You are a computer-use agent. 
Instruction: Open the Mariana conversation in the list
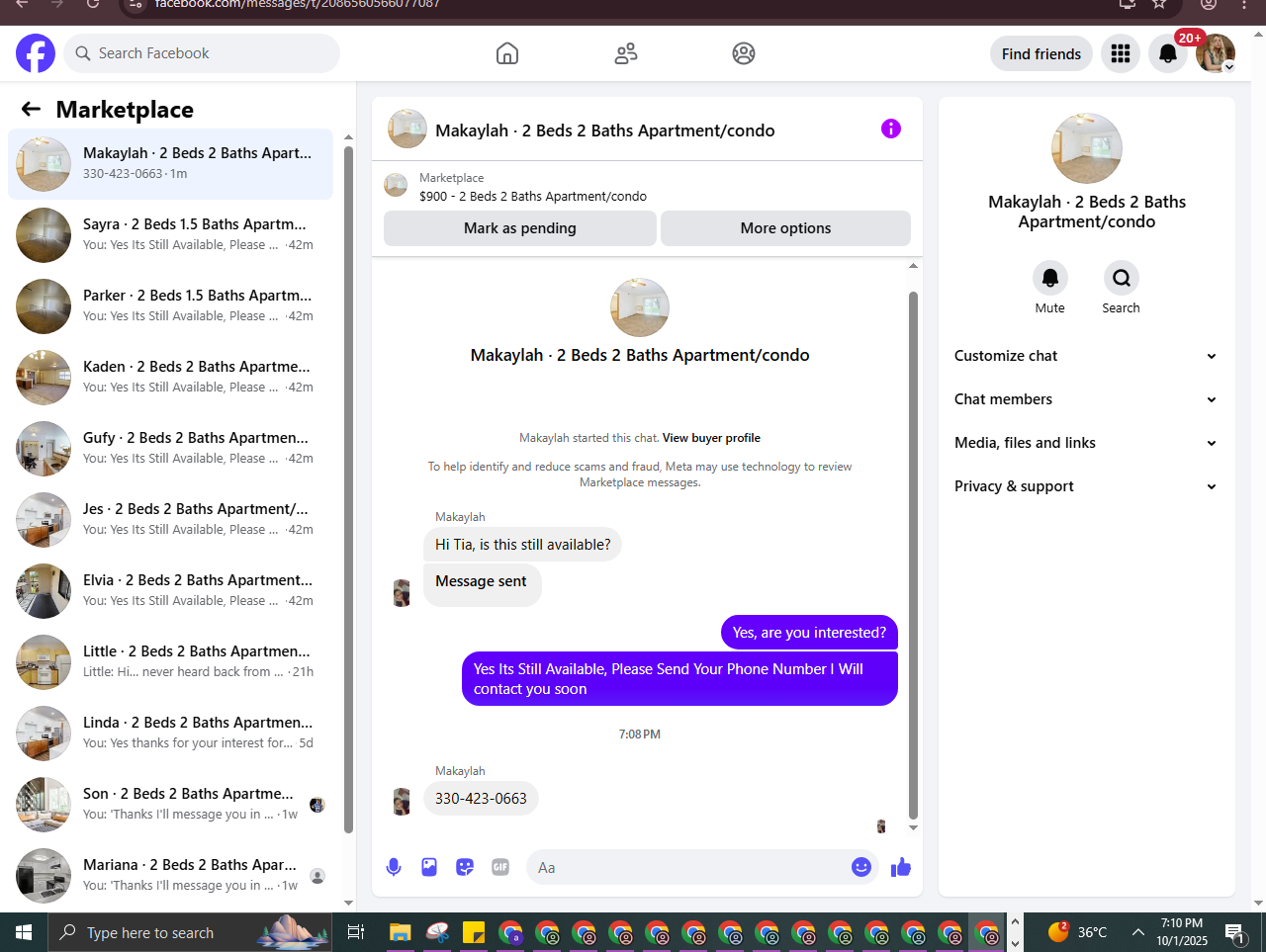(x=170, y=876)
